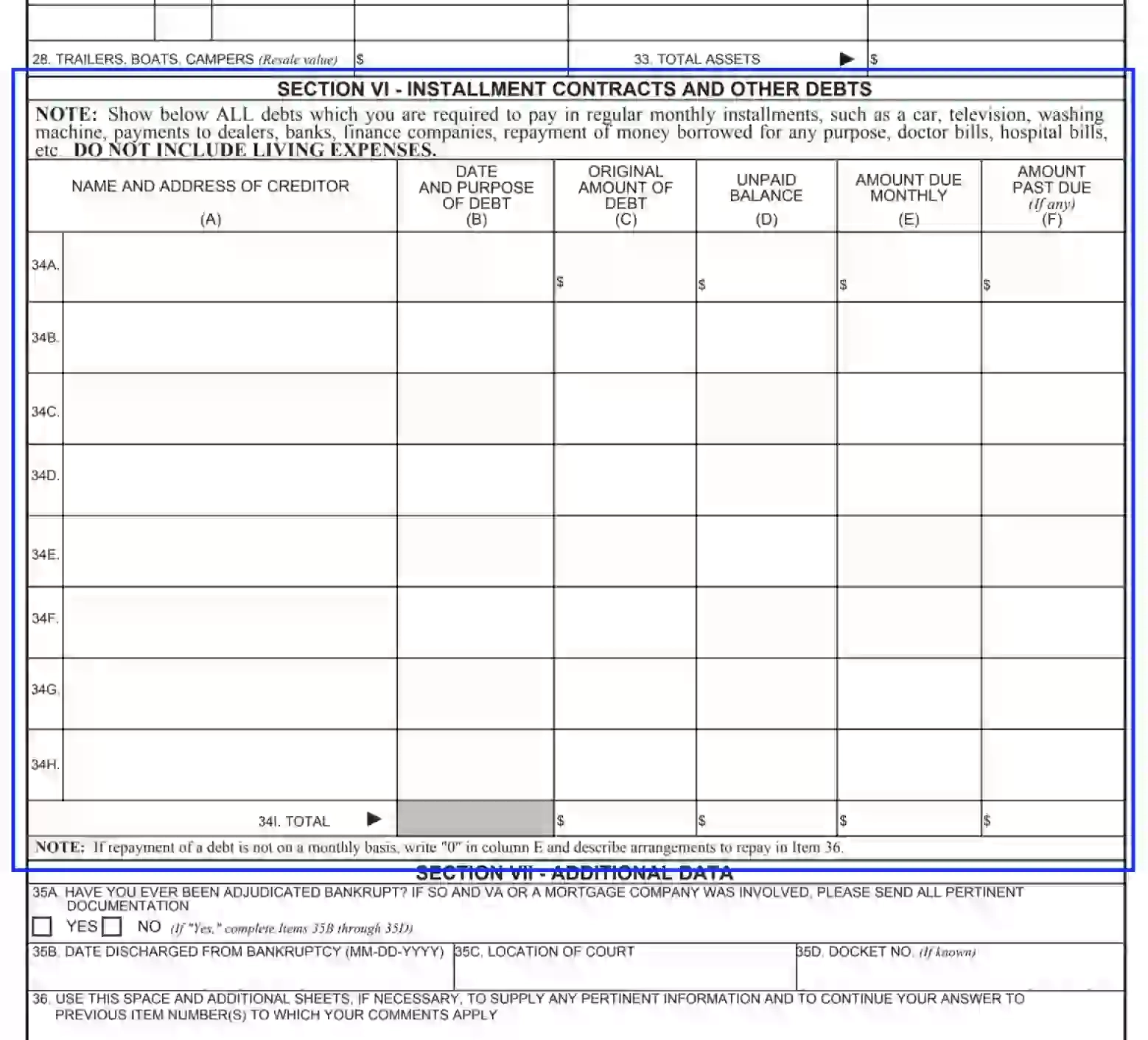1148x1040 pixels.
Task: Check the NO bankruptcy checkbox
Action: [112, 926]
